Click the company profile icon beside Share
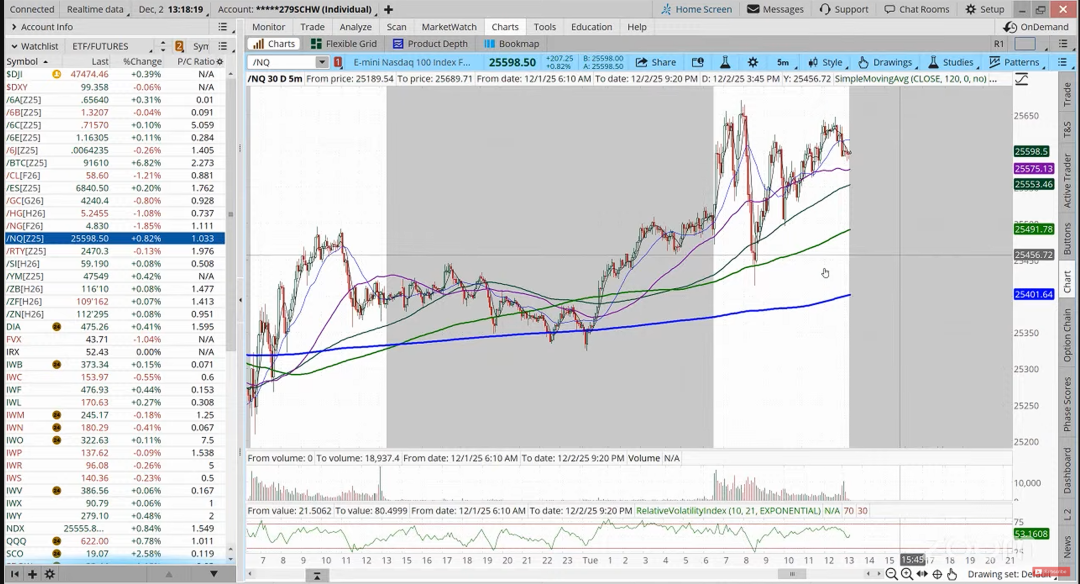The image size is (1080, 584). click(697, 62)
